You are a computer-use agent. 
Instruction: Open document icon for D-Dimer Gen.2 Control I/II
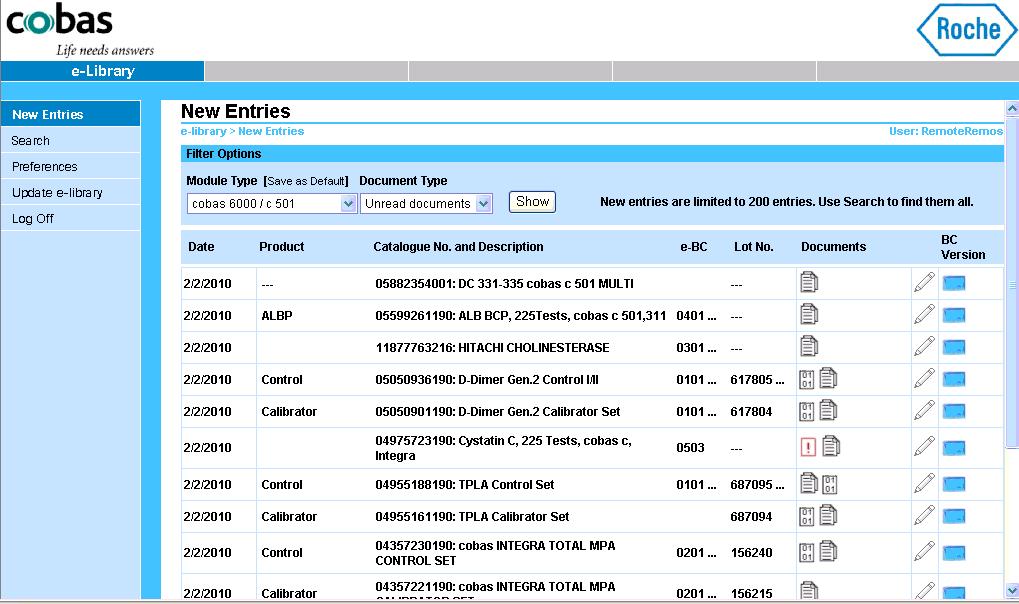tap(828, 378)
